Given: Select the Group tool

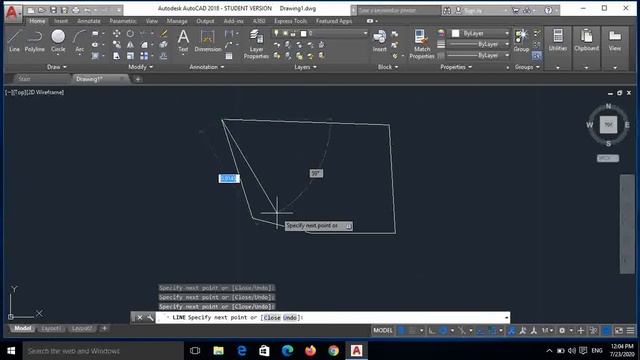Looking at the screenshot, I should coord(521,41).
